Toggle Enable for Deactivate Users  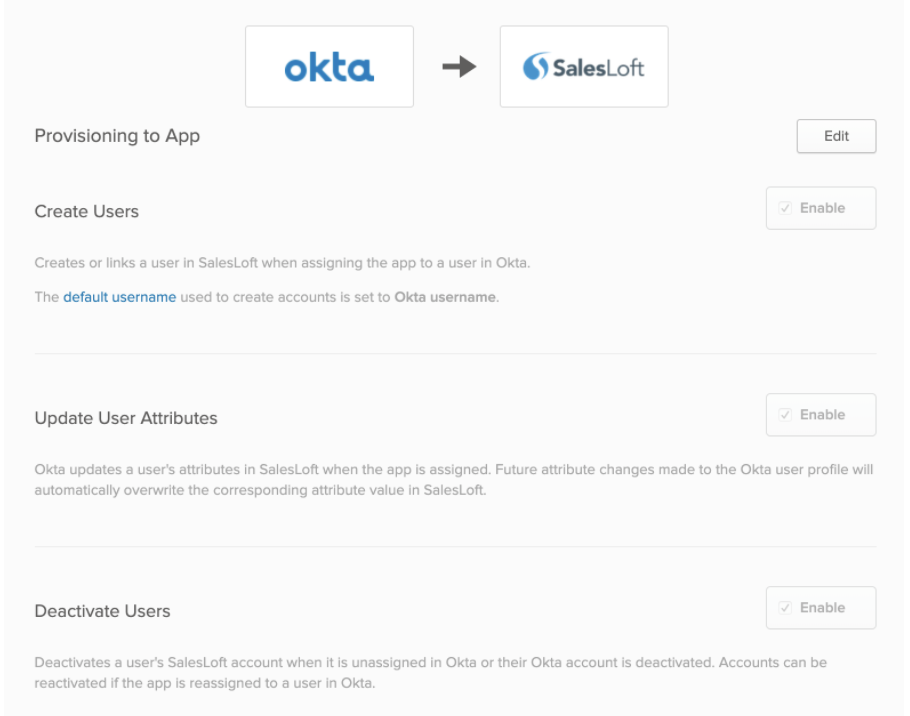click(x=820, y=607)
